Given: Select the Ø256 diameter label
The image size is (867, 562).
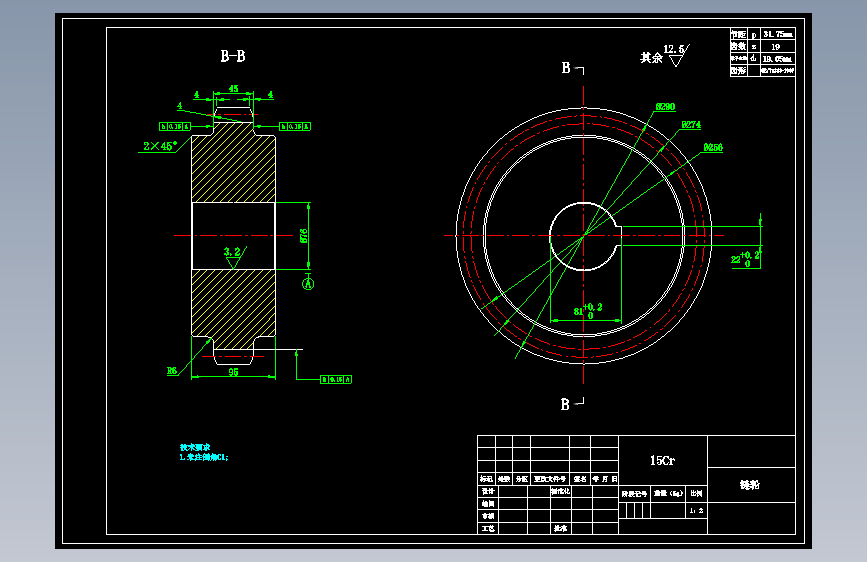Looking at the screenshot, I should pyautogui.click(x=713, y=148).
